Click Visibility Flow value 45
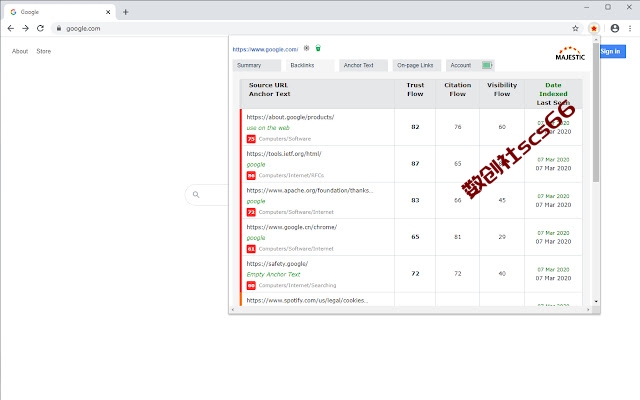This screenshot has width=640, height=400. (502, 200)
